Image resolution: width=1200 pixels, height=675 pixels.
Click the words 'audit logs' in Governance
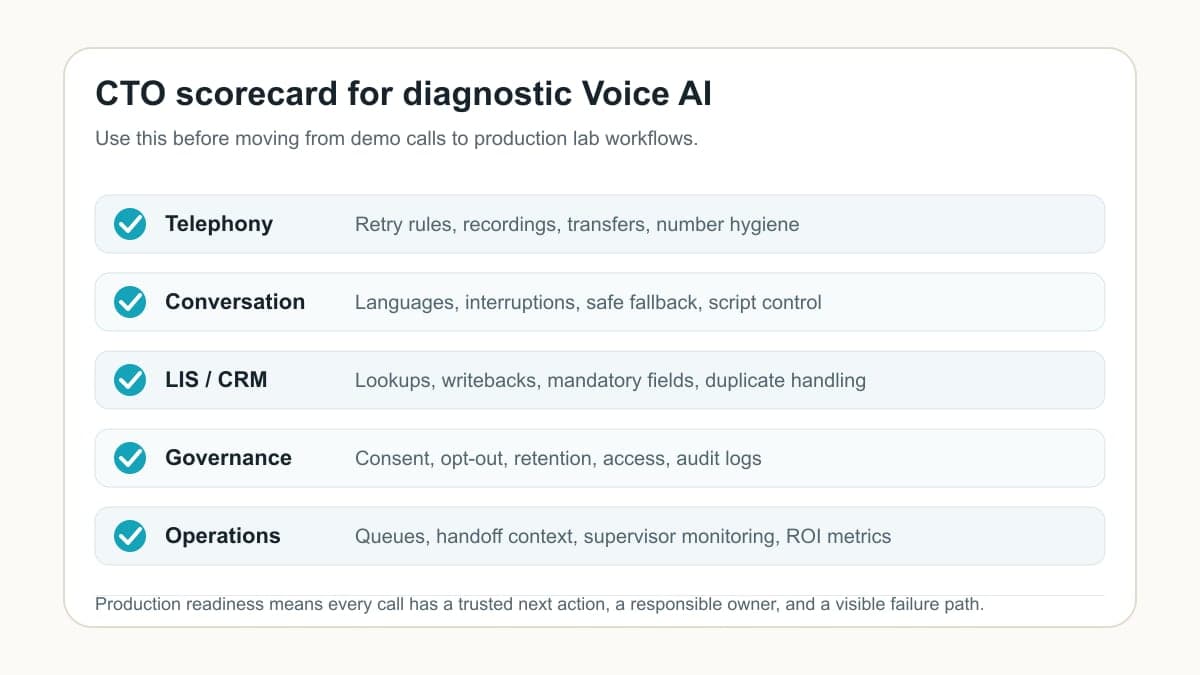[719, 459]
